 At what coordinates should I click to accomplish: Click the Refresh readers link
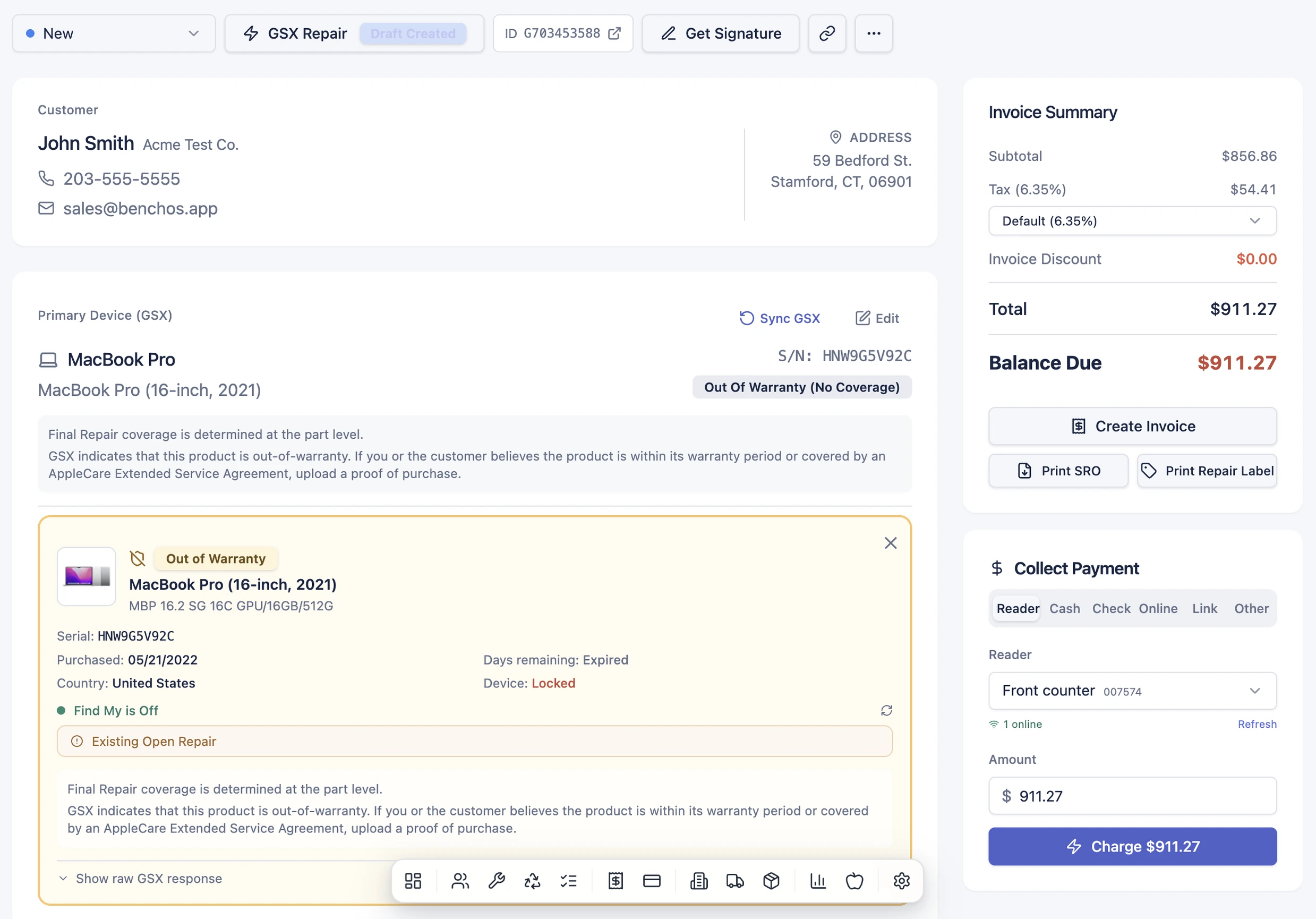click(1257, 724)
